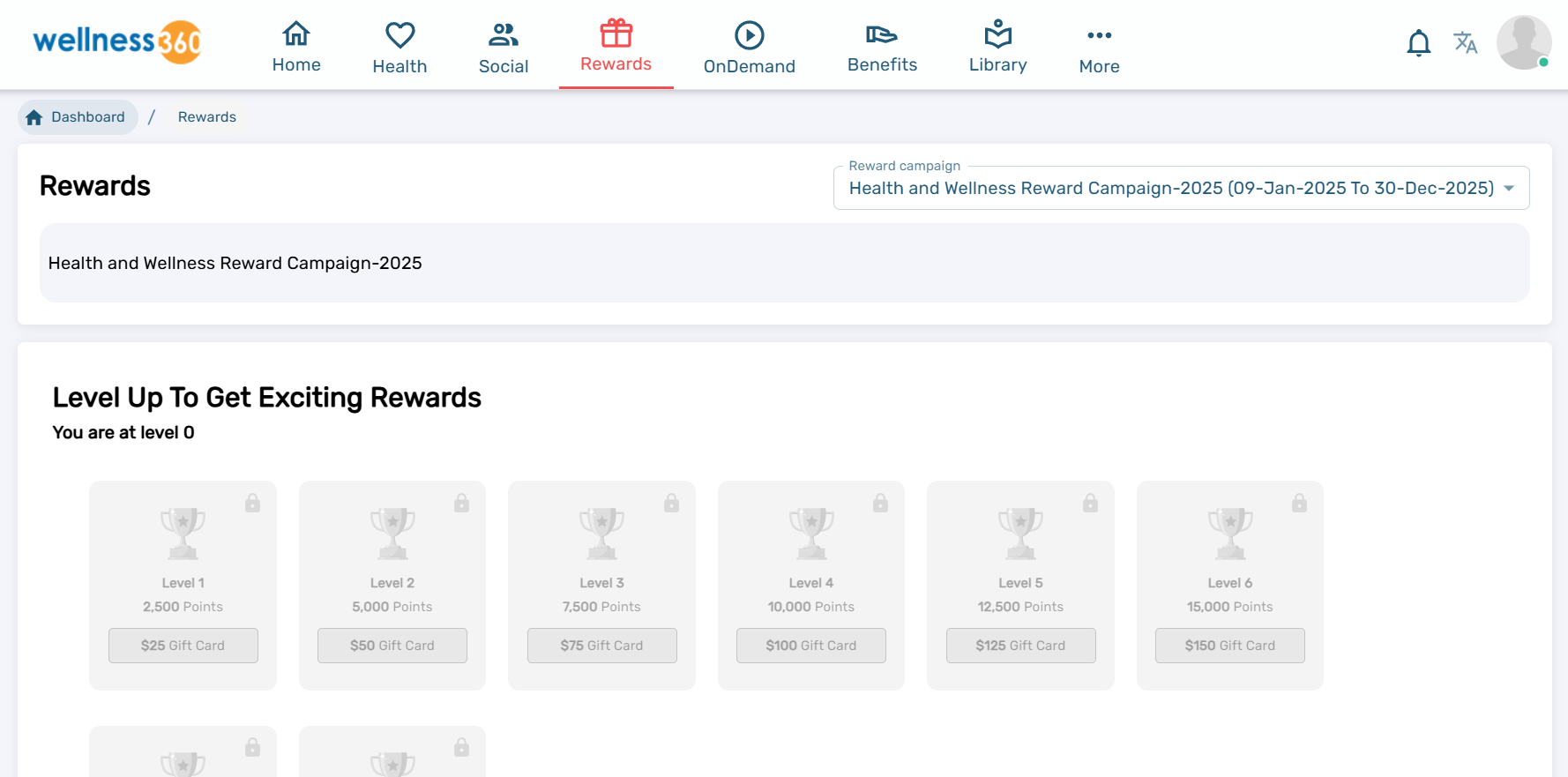Click the Level 6 trophy icon
1568x777 pixels.
pos(1230,533)
